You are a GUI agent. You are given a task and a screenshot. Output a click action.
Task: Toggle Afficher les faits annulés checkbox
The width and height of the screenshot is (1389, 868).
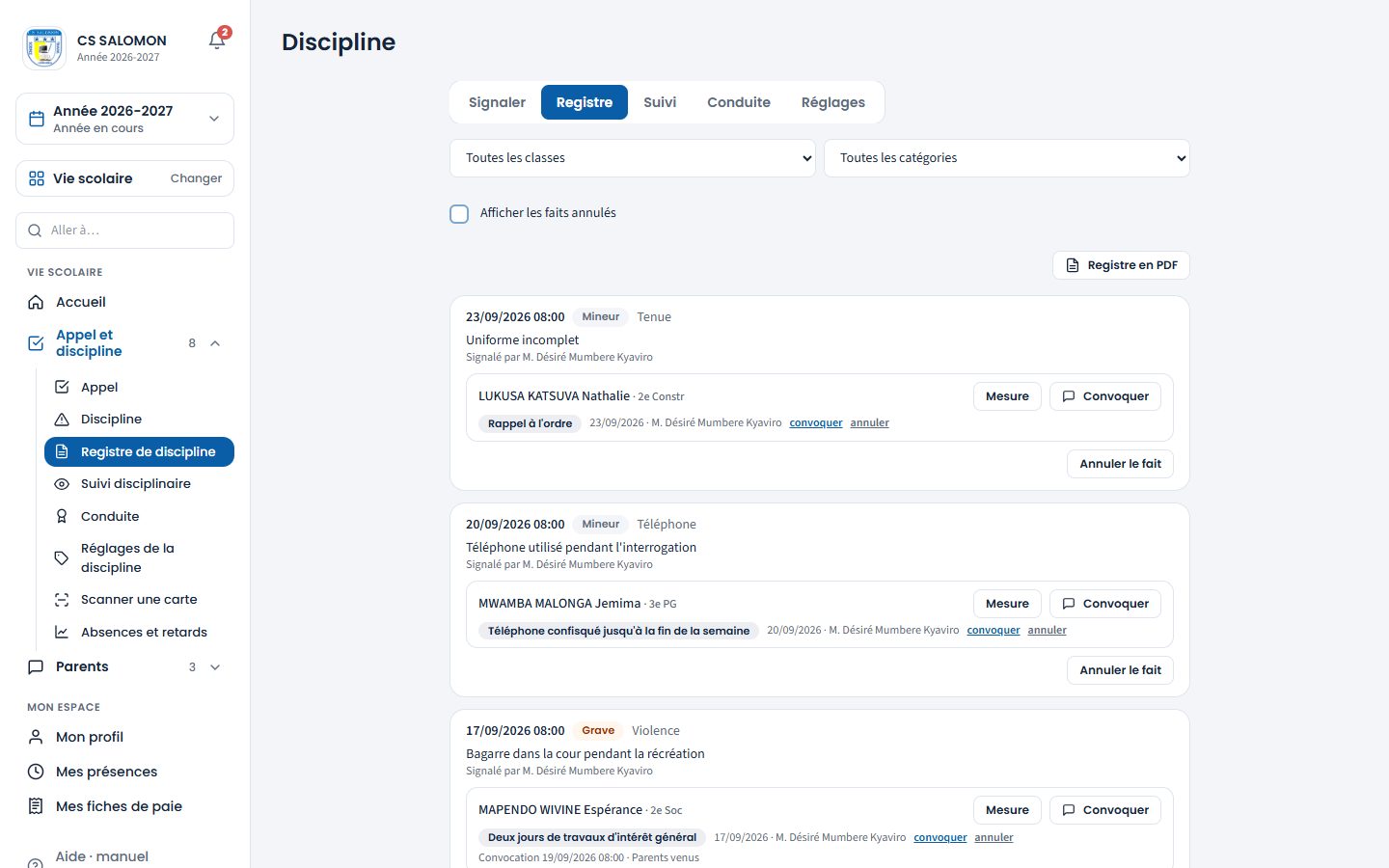pyautogui.click(x=459, y=213)
